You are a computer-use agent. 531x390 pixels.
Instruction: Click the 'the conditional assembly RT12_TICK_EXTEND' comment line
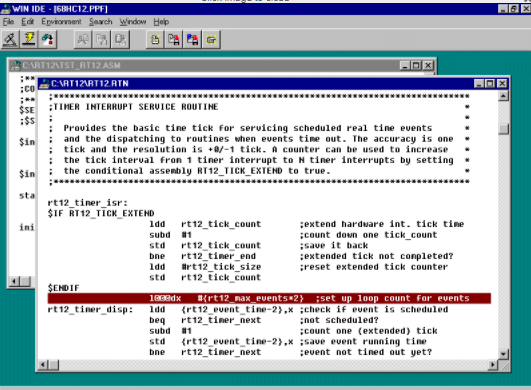point(197,171)
